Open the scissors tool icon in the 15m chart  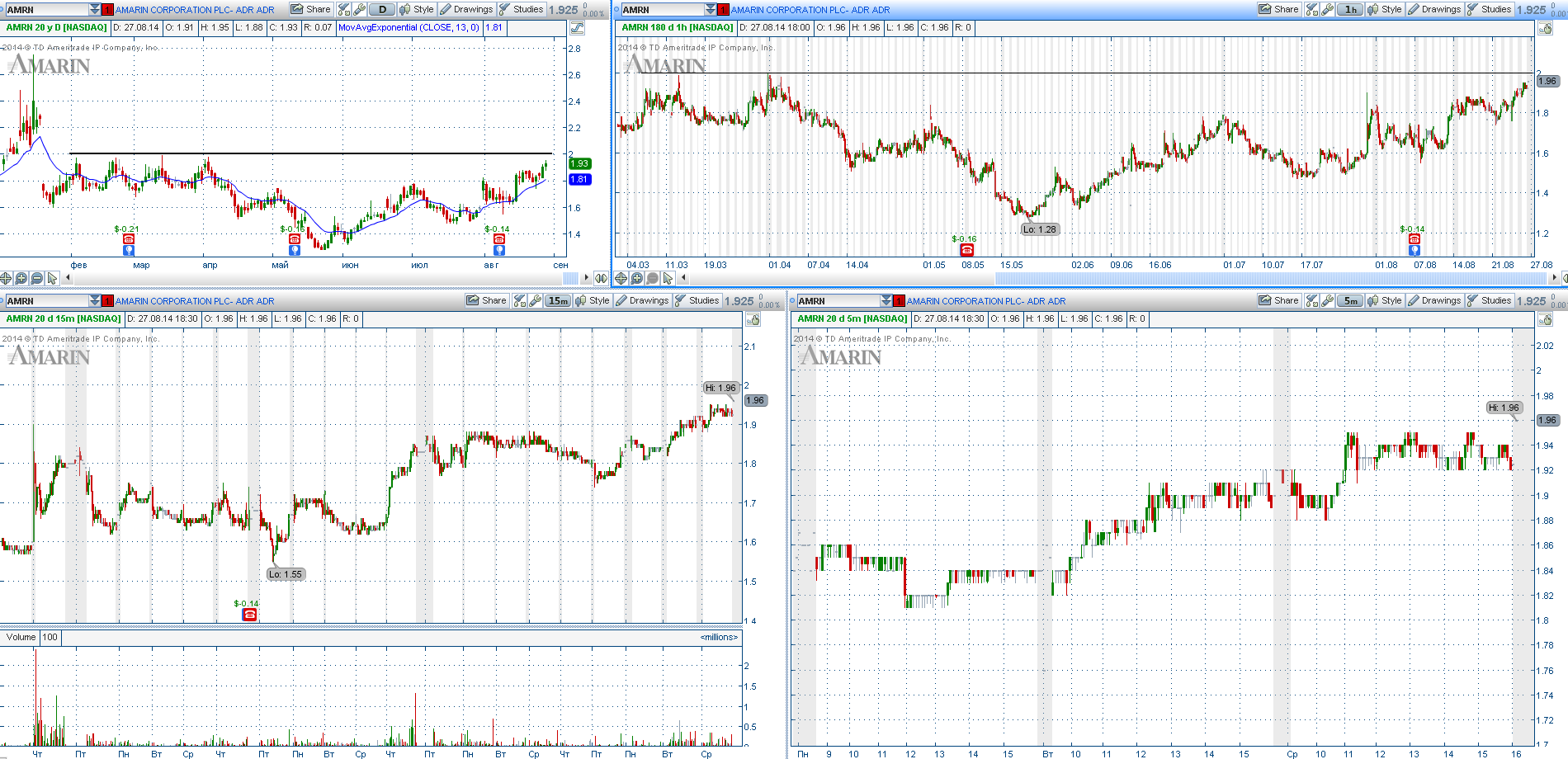click(520, 300)
